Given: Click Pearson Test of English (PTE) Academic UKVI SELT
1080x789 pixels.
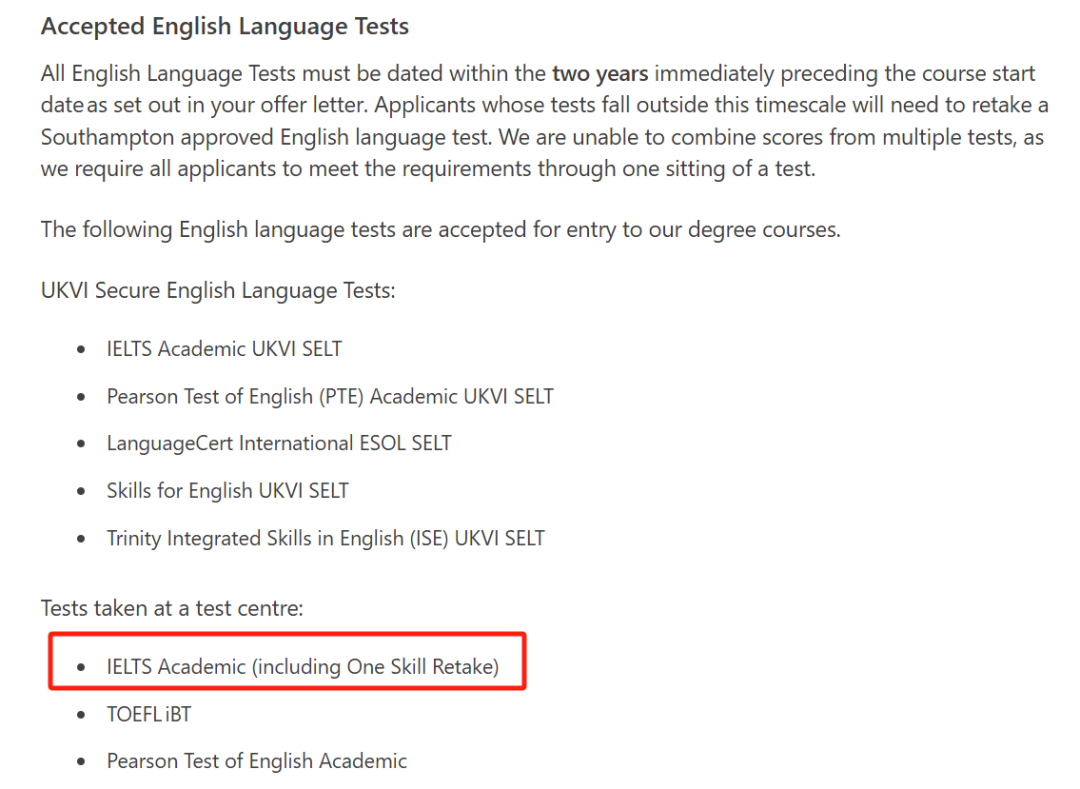Looking at the screenshot, I should tap(330, 397).
